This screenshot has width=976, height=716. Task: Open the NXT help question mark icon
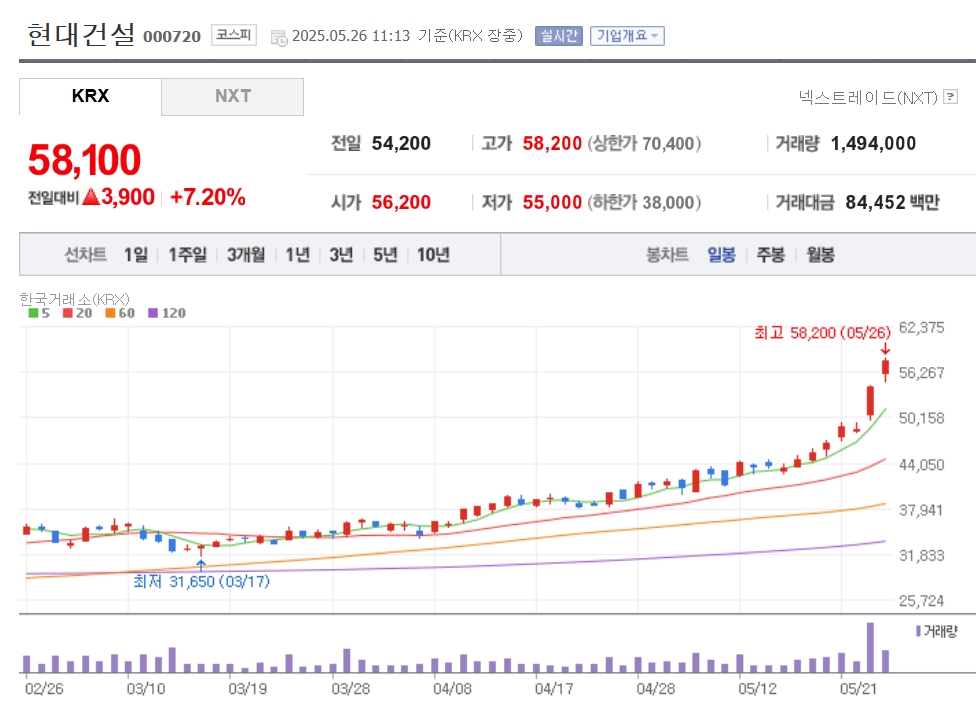(950, 97)
